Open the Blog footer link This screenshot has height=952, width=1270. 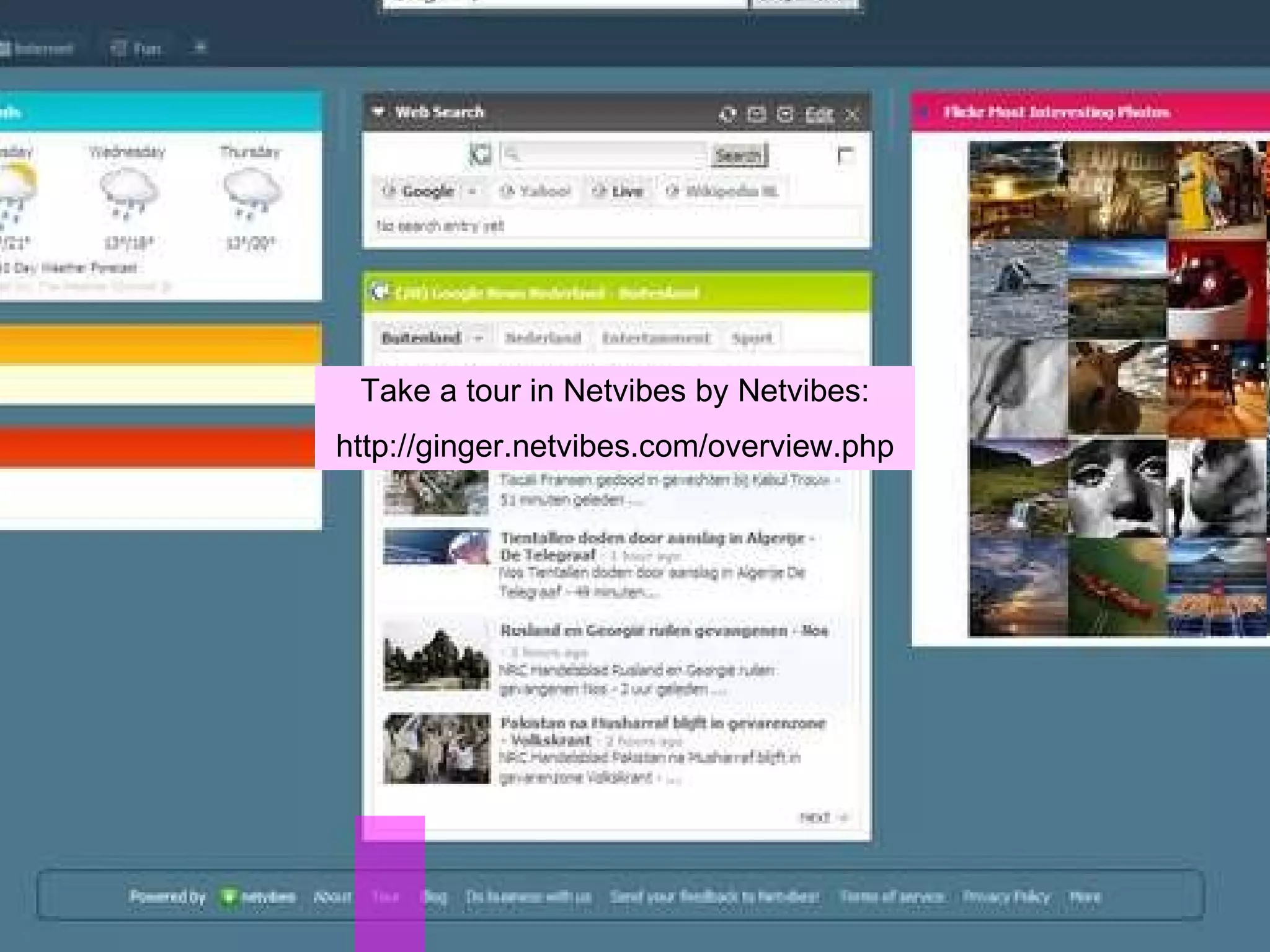[x=434, y=897]
